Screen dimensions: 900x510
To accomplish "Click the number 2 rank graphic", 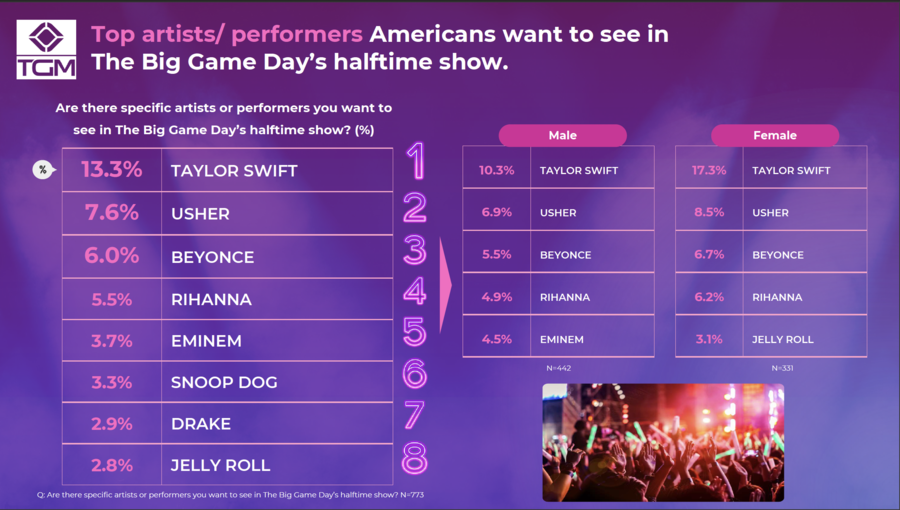I will pyautogui.click(x=414, y=207).
